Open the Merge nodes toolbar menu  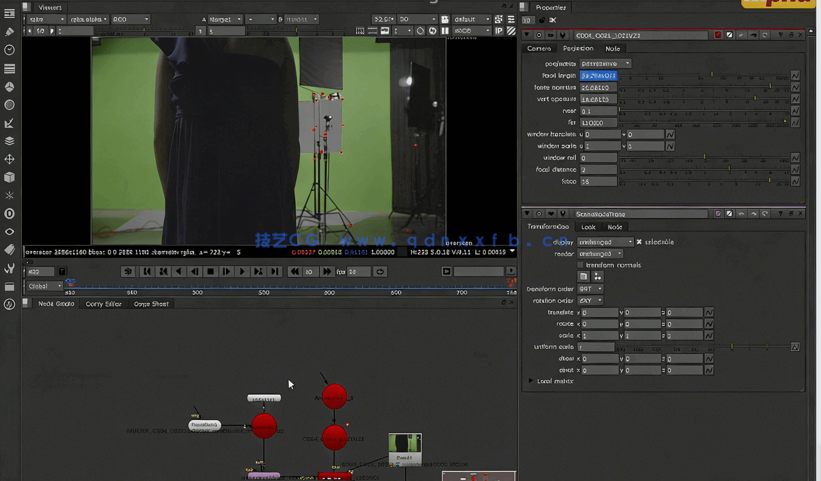tap(9, 141)
